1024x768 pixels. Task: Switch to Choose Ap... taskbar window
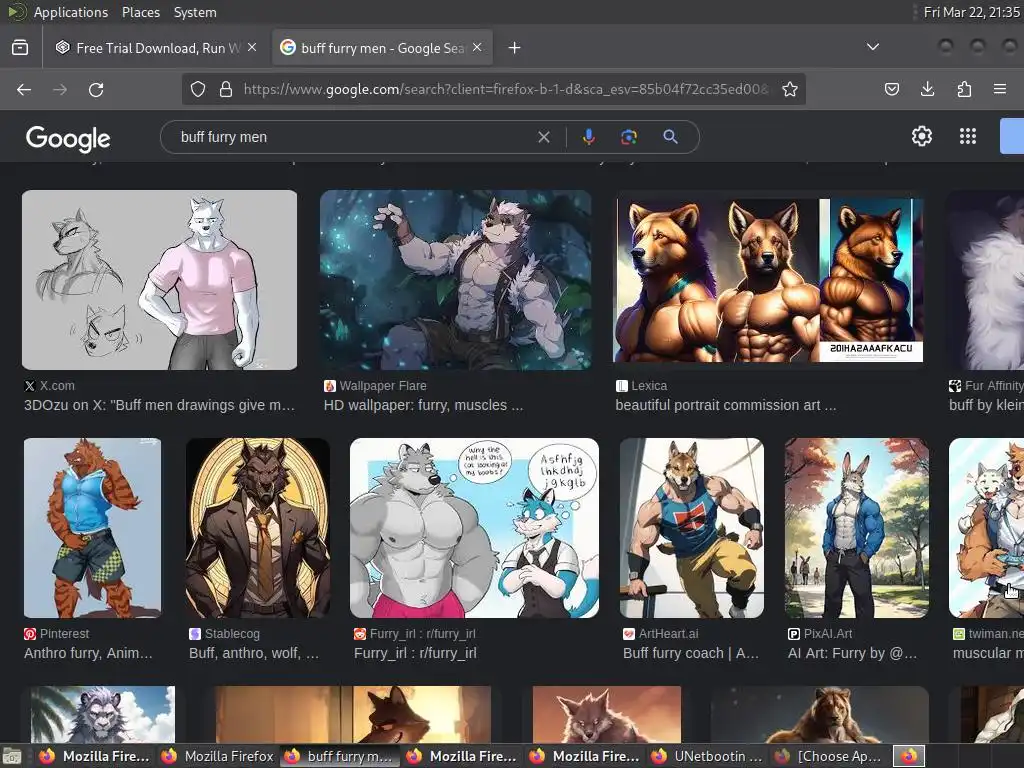pyautogui.click(x=829, y=756)
